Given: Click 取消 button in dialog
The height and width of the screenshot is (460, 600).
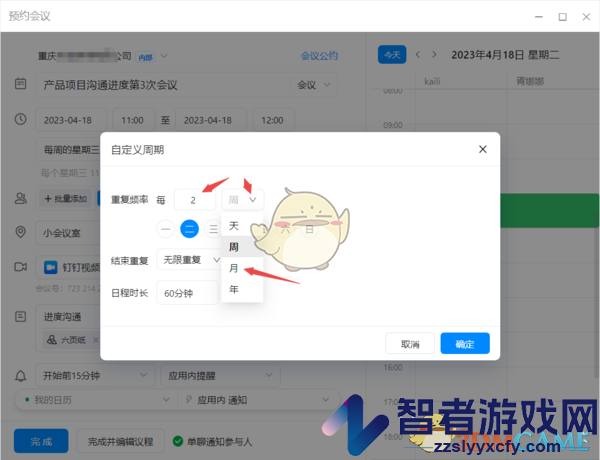Looking at the screenshot, I should pyautogui.click(x=410, y=343).
